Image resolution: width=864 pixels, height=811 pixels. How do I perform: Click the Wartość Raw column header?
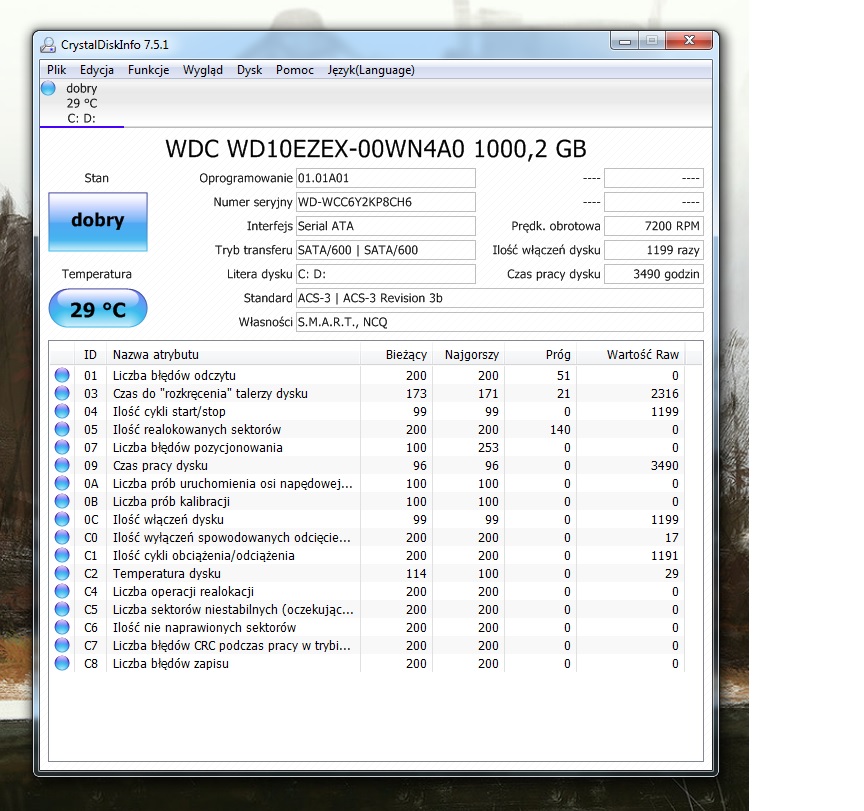pyautogui.click(x=630, y=355)
